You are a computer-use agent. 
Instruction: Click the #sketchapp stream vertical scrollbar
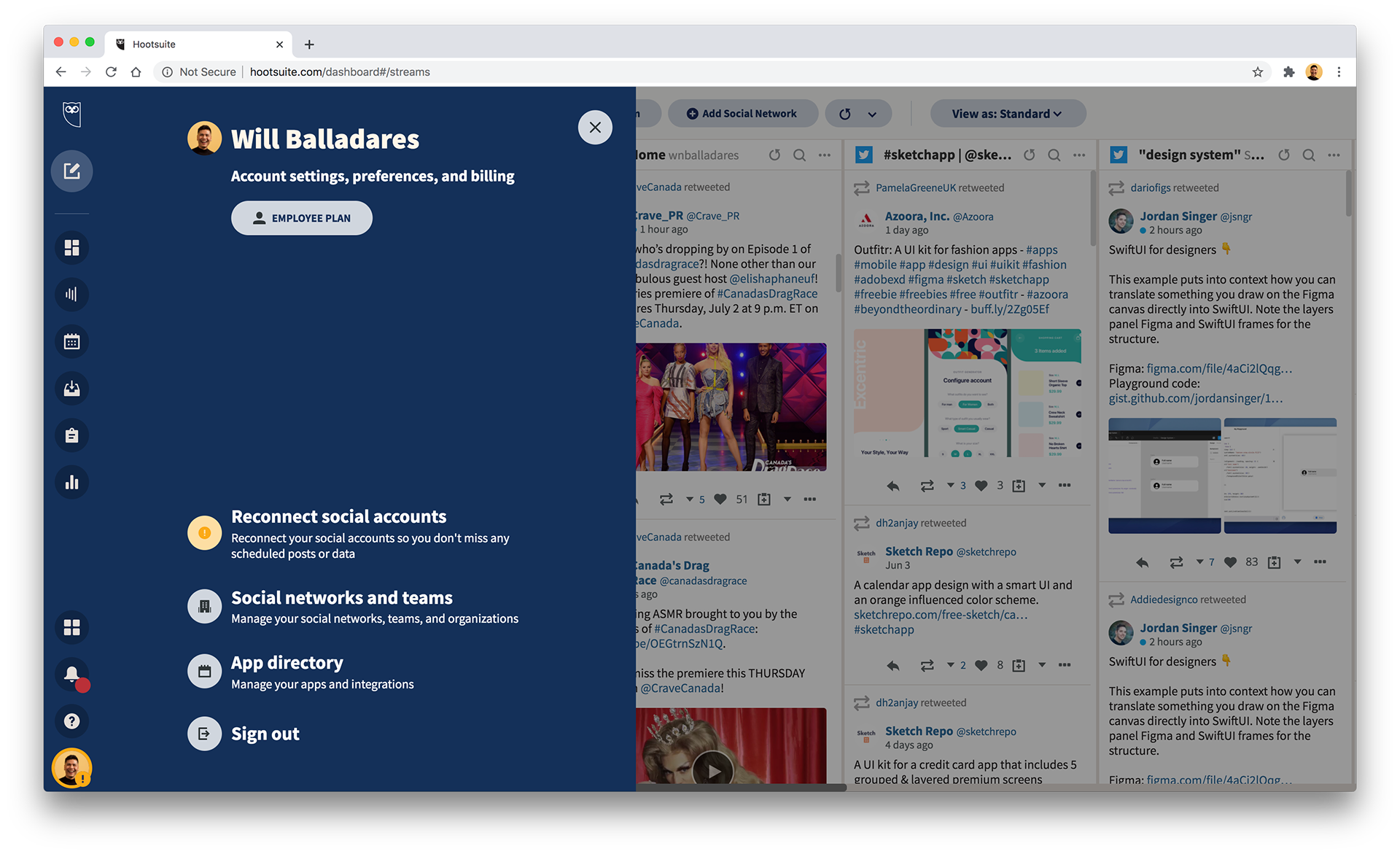coord(1093,208)
